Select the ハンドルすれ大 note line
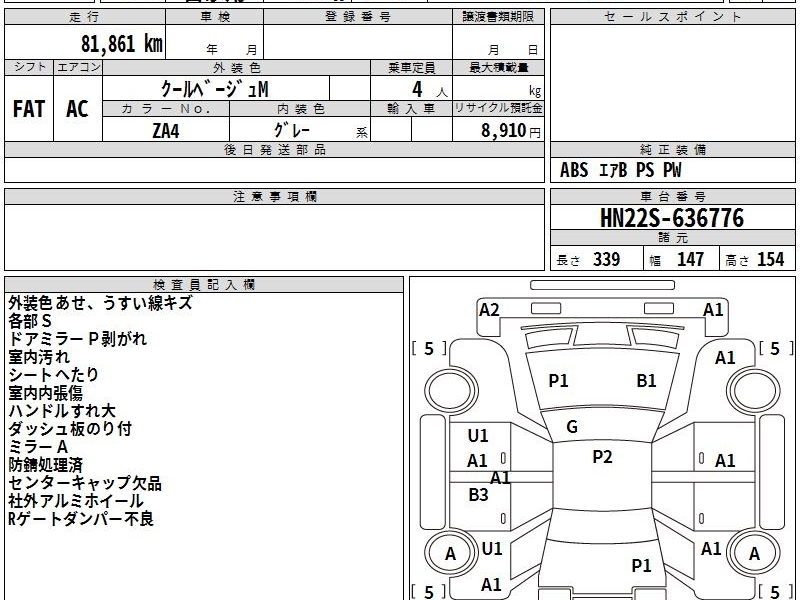This screenshot has width=800, height=600. pos(62,411)
